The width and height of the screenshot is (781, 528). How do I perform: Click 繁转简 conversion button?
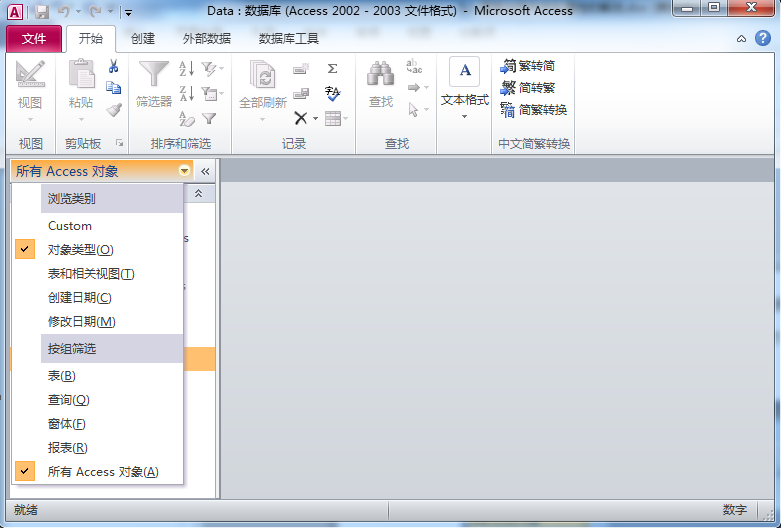(x=527, y=66)
